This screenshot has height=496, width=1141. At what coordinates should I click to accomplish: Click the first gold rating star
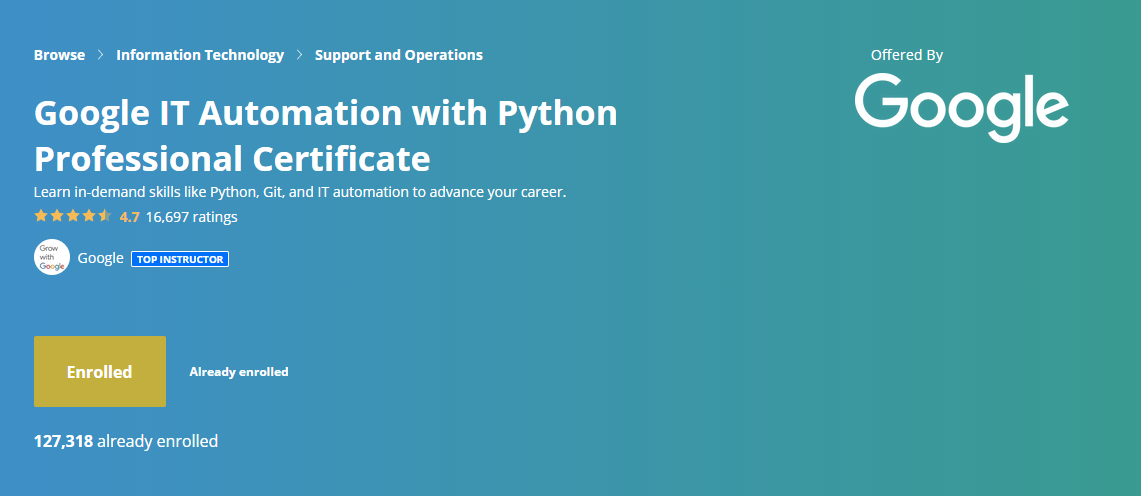[x=41, y=216]
